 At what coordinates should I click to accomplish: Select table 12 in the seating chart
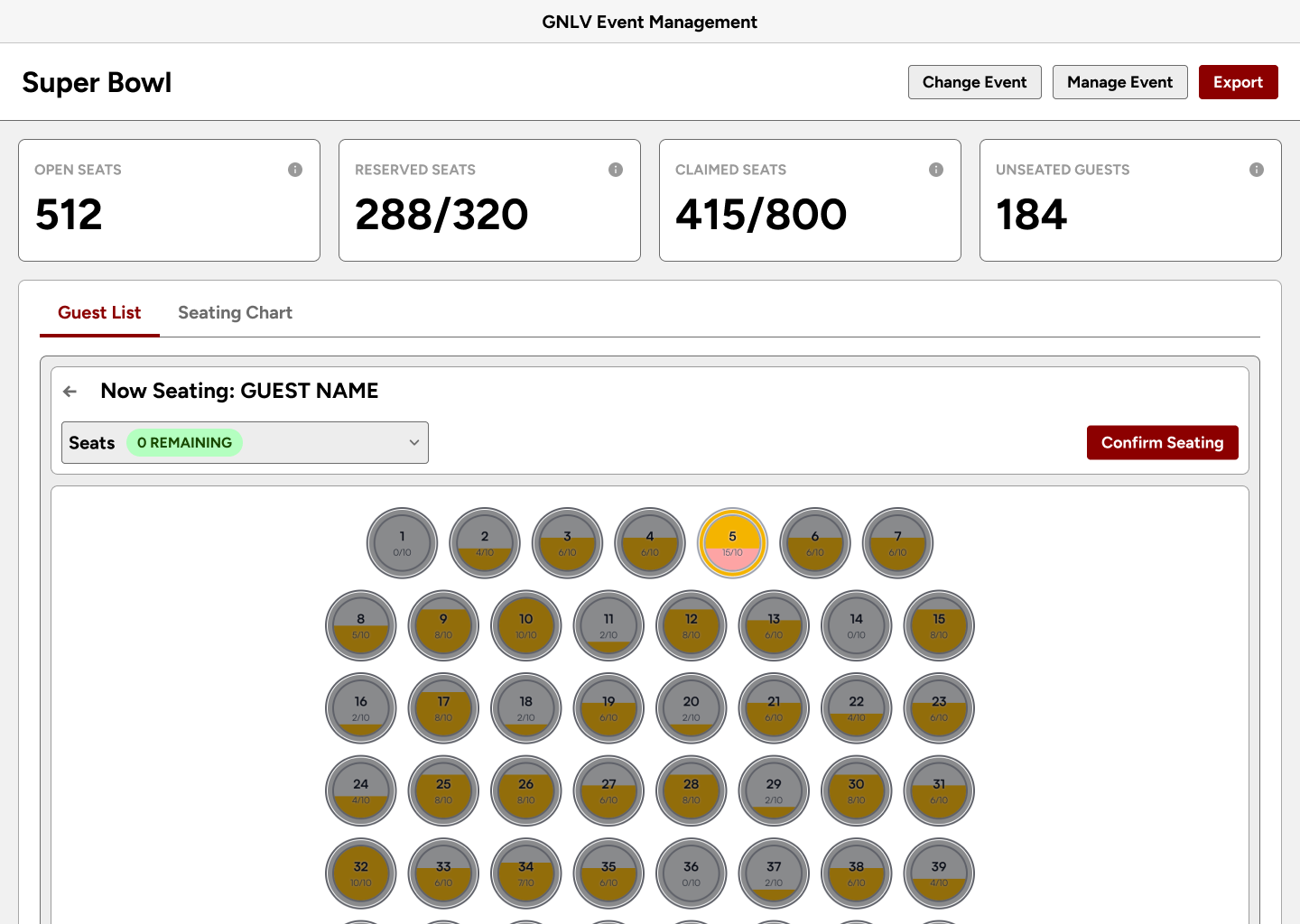(x=692, y=626)
